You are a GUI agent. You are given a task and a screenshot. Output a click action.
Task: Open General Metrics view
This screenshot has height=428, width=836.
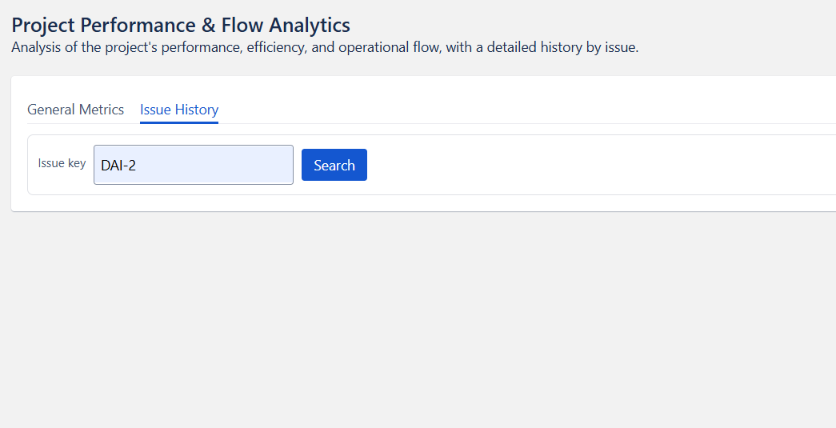coord(75,110)
